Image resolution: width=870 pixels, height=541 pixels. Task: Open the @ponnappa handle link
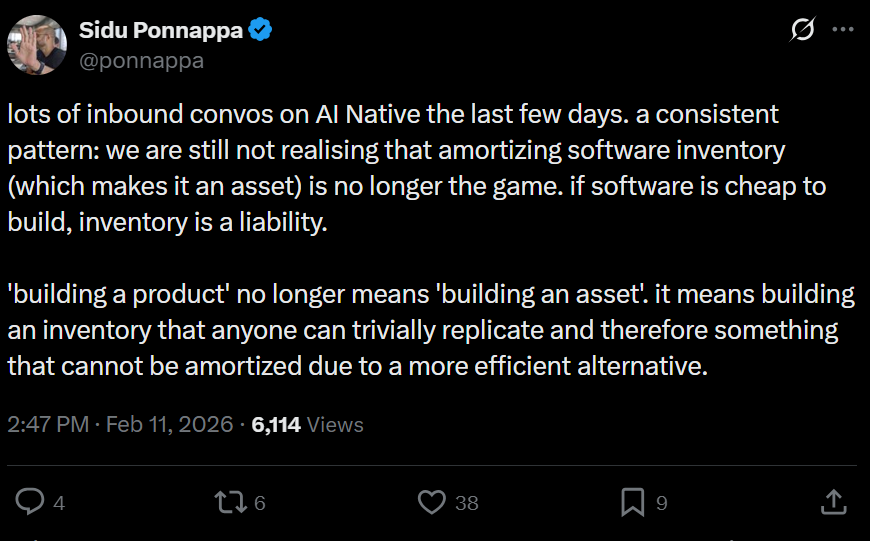[141, 61]
